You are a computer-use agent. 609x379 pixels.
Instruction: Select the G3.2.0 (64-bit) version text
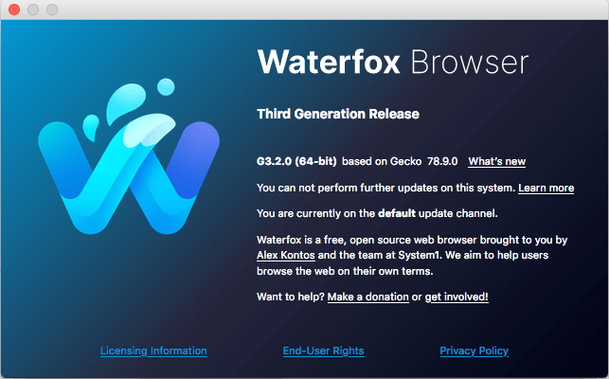(297, 161)
